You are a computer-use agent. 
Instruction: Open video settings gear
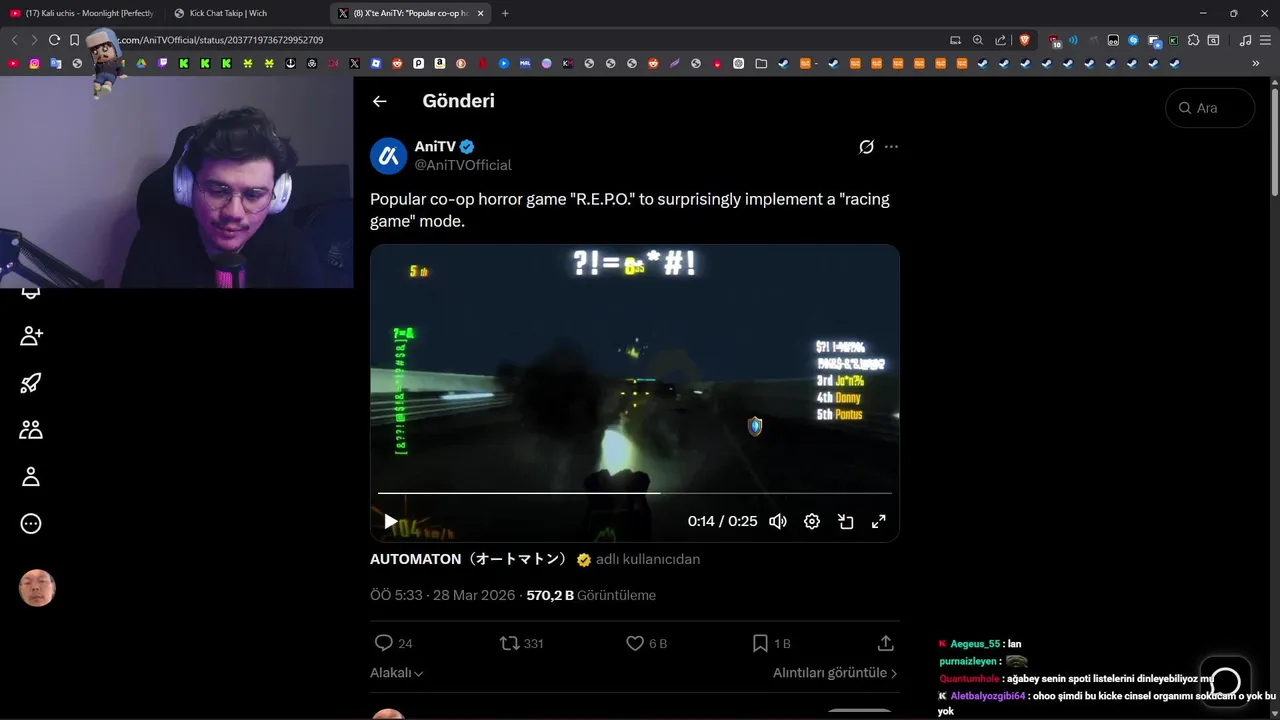coord(812,521)
